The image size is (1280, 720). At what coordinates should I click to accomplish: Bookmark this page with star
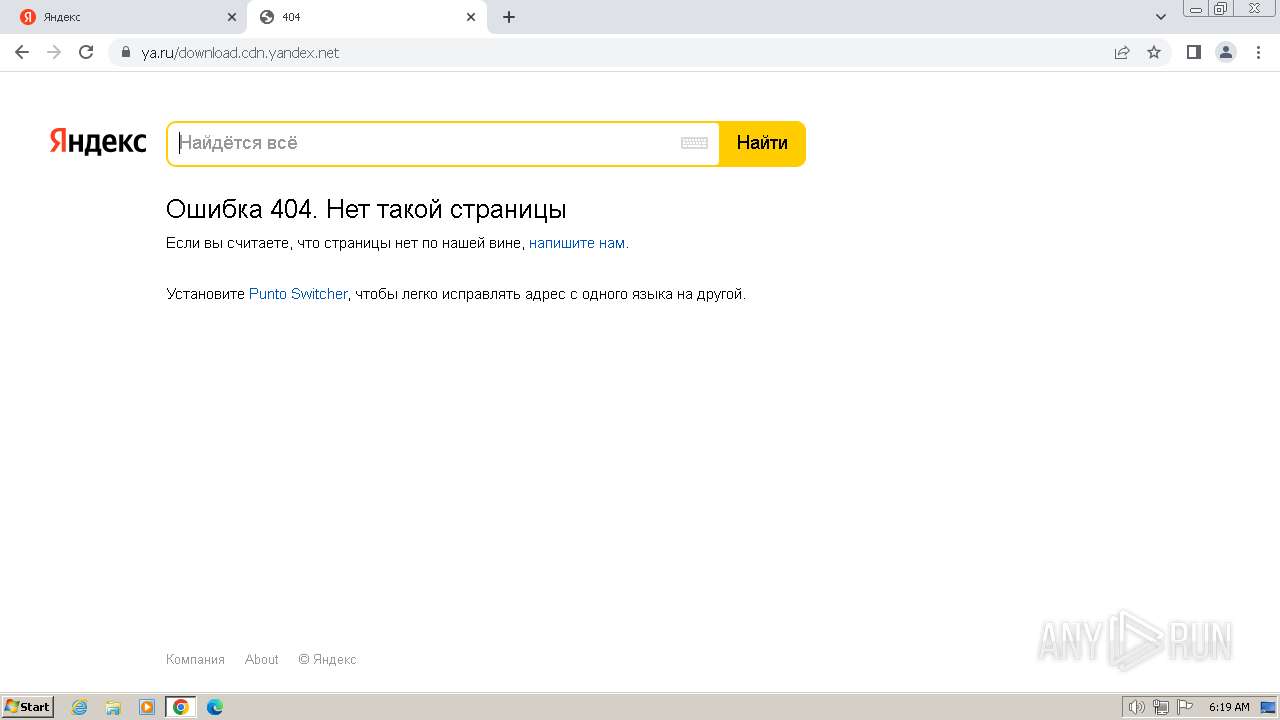coord(1154,52)
